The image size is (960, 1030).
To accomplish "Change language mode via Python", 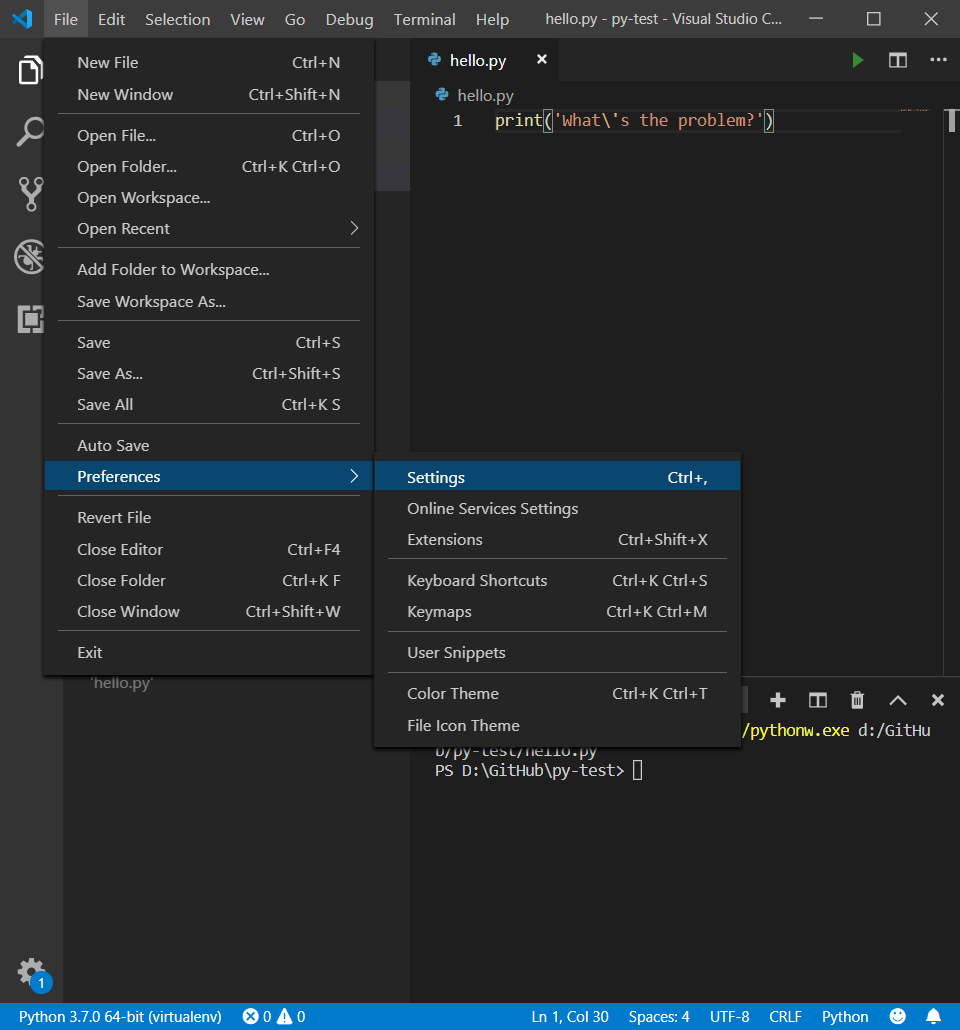I will (x=845, y=1016).
